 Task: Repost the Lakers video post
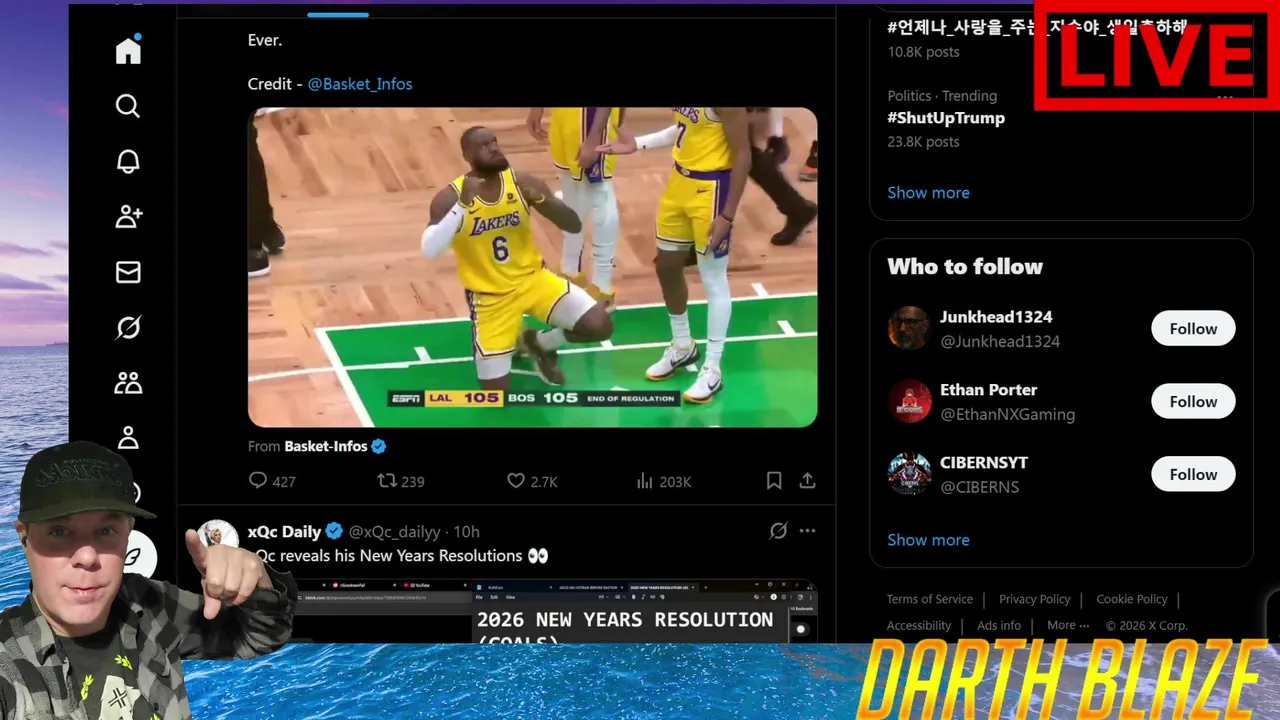[401, 481]
